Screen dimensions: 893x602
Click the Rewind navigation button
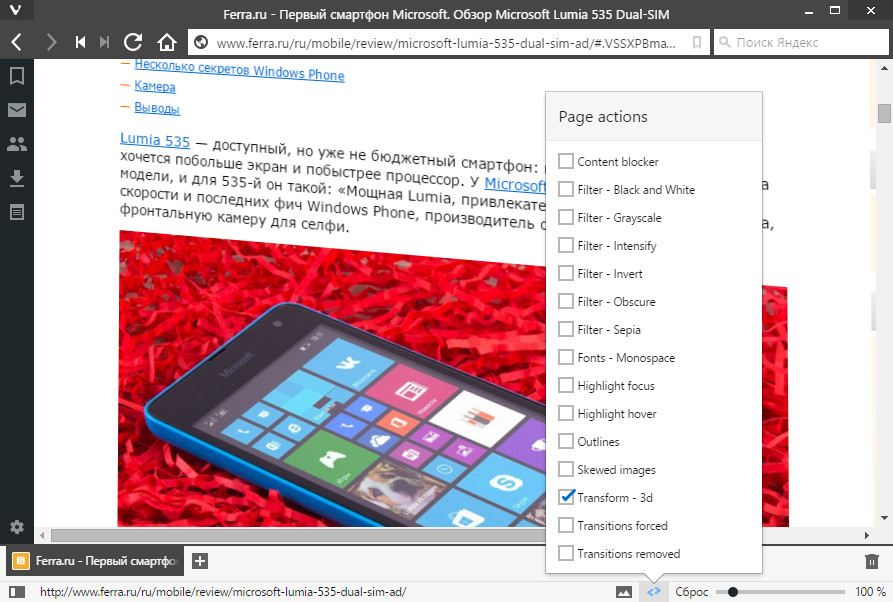[80, 42]
